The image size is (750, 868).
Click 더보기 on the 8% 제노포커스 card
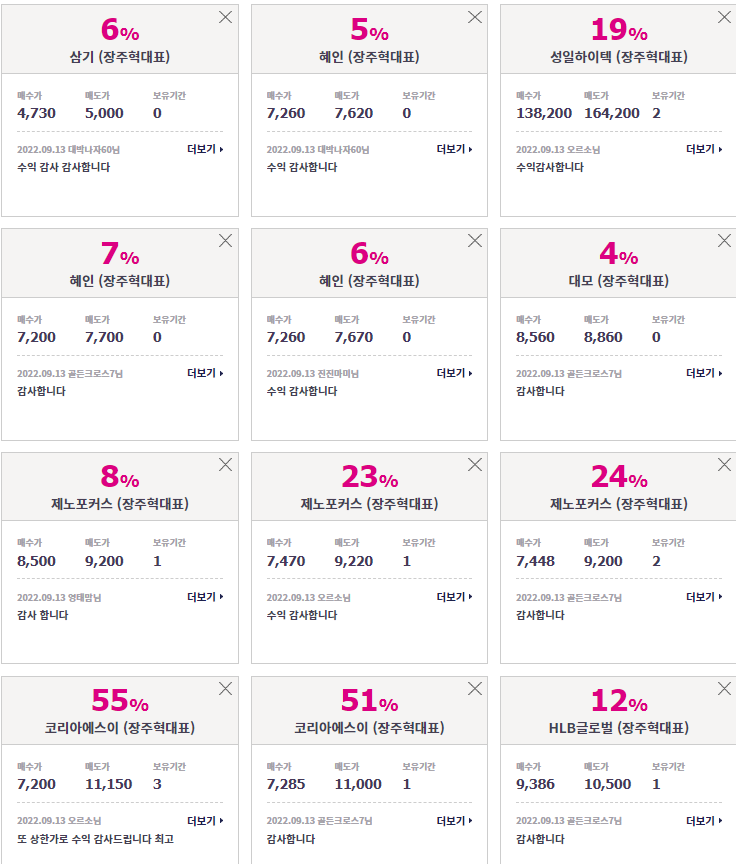205,597
